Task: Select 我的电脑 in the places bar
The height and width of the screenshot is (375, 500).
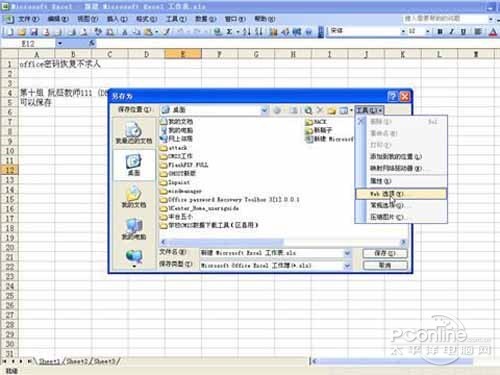Action: (134, 229)
